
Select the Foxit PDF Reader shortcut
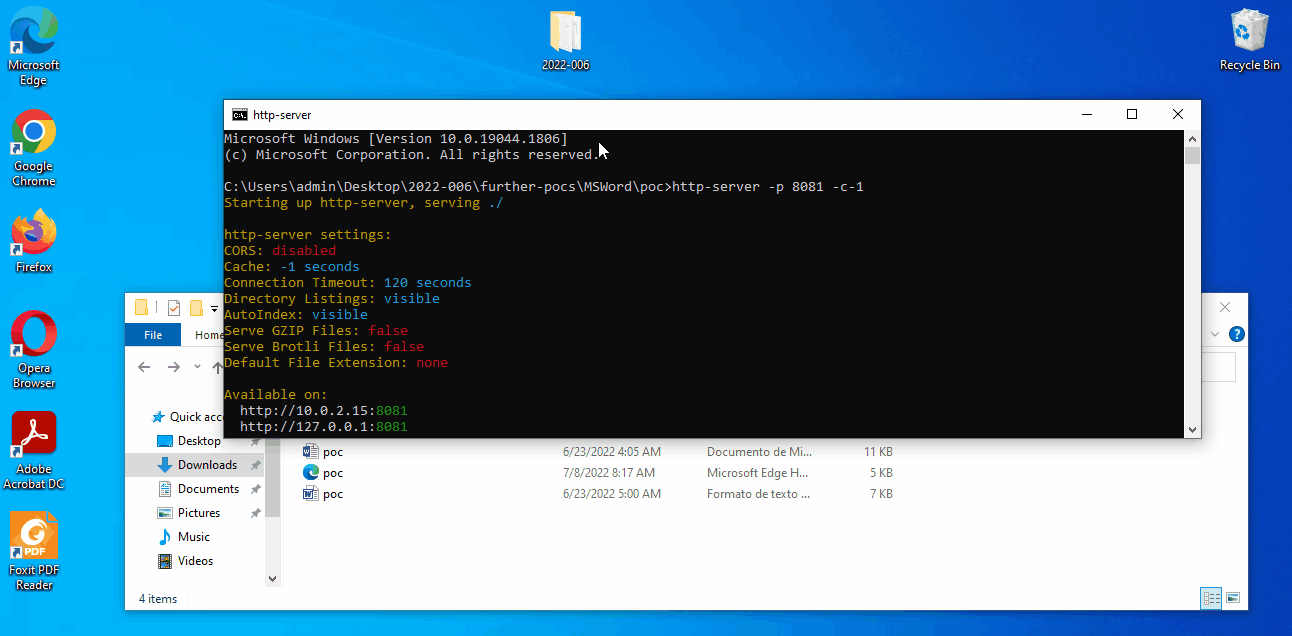click(34, 552)
